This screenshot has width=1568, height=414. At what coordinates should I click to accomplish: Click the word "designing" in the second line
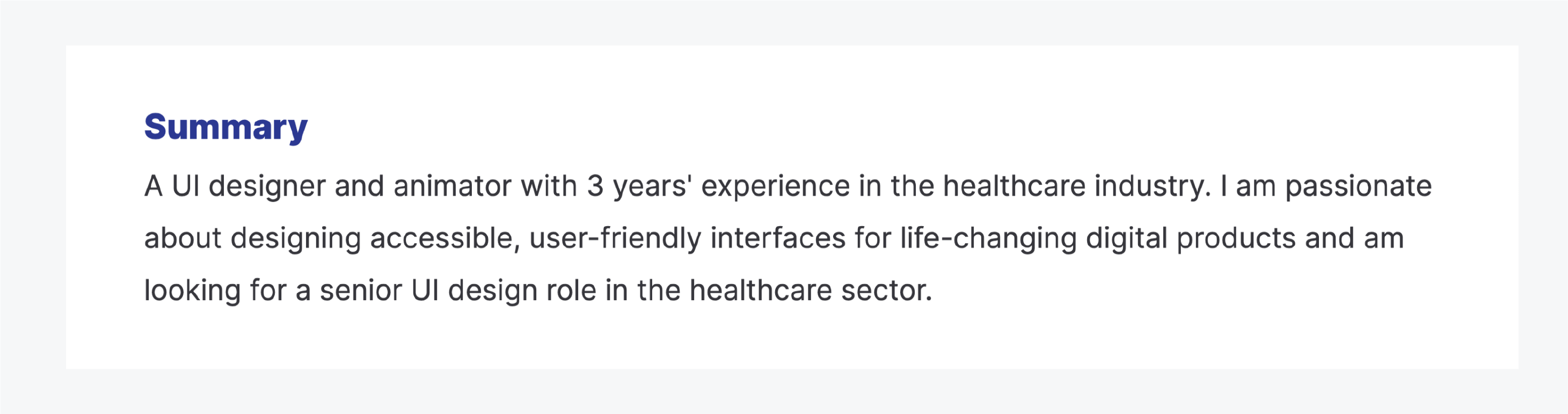(x=295, y=238)
